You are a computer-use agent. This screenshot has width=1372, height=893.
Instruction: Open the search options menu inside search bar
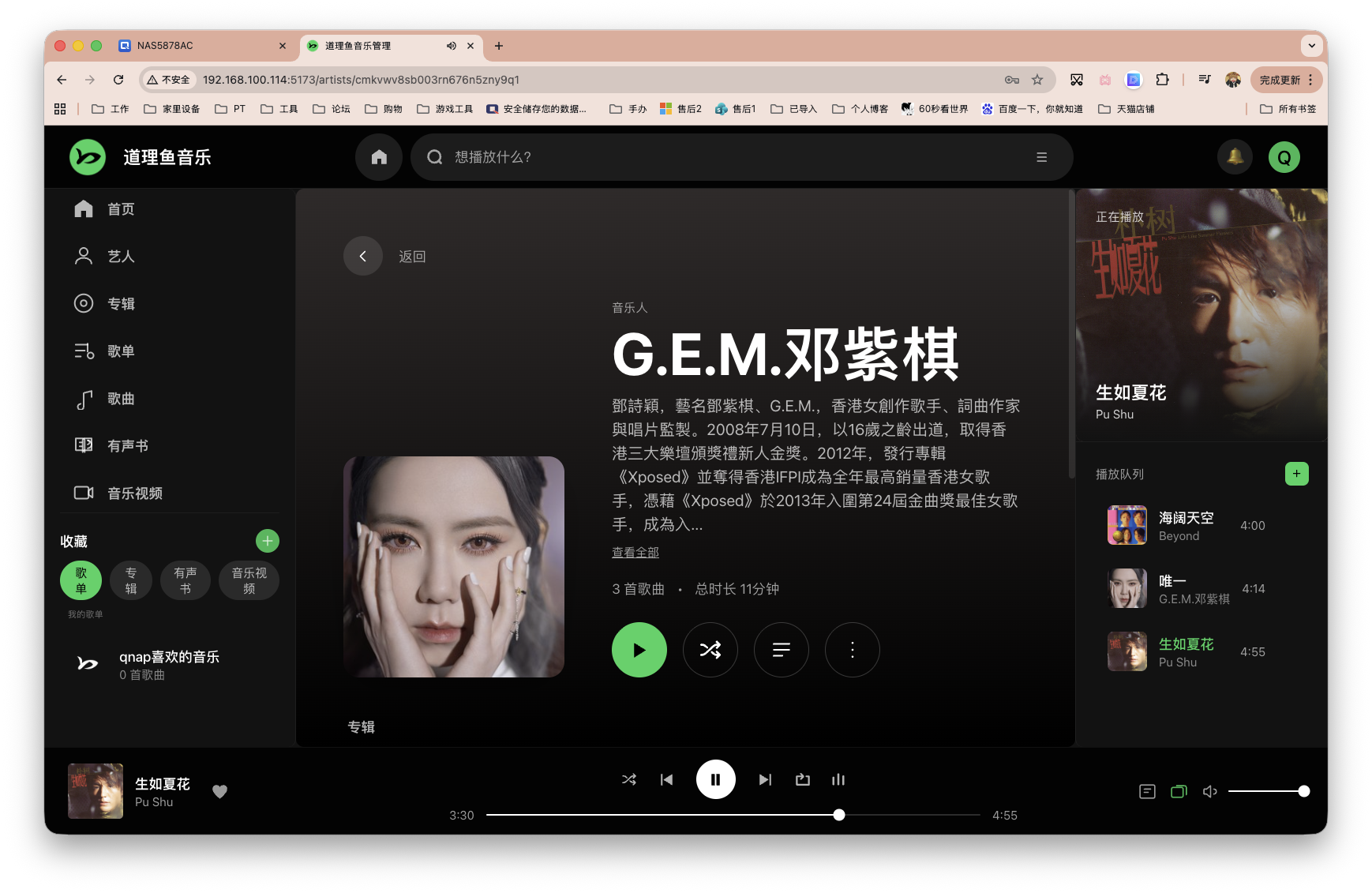pyautogui.click(x=1041, y=157)
